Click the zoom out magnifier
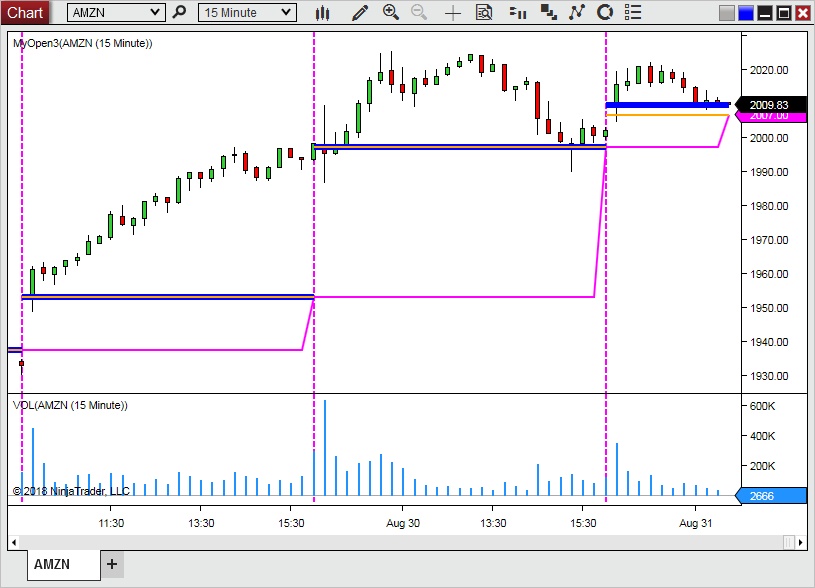Screen dimensions: 815x588 point(419,12)
